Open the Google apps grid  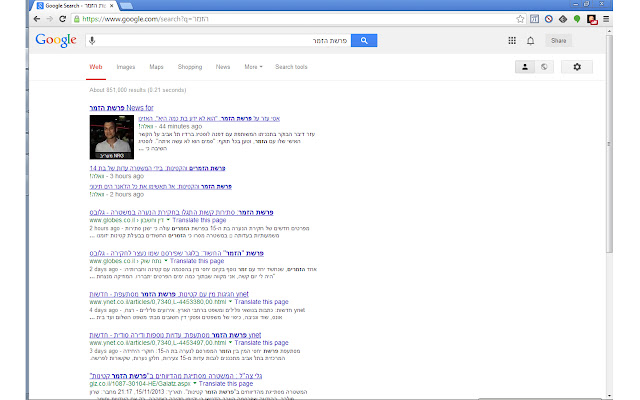point(512,40)
